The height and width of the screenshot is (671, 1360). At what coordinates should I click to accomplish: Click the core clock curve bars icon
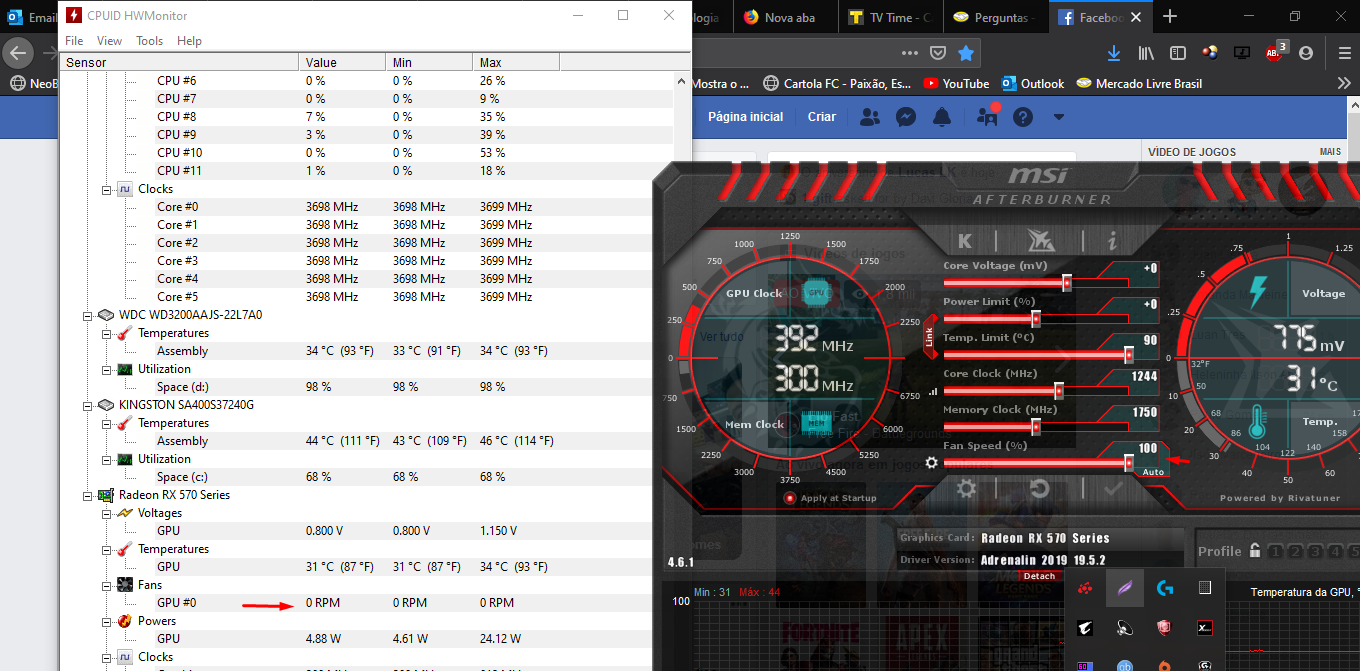(934, 392)
